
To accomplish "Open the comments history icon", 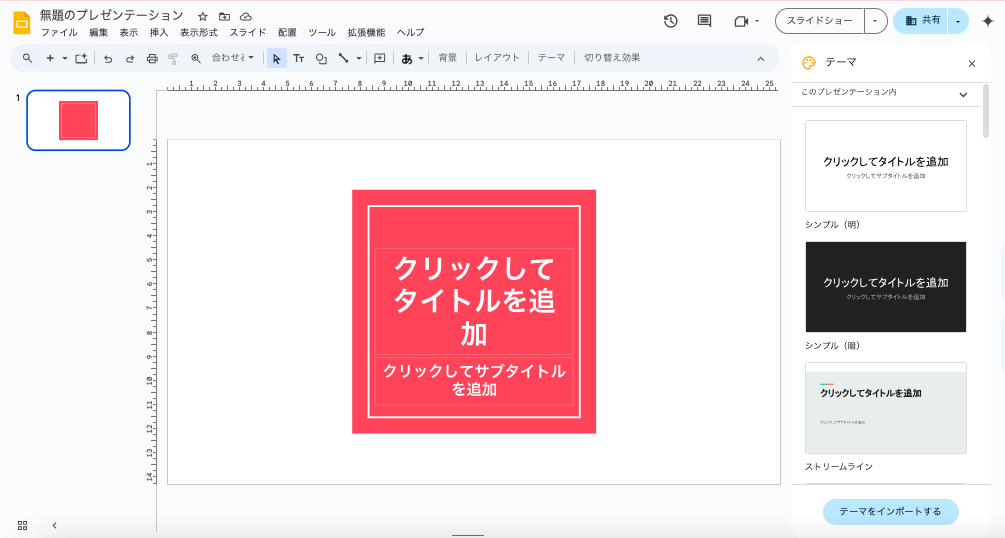I will coord(704,21).
